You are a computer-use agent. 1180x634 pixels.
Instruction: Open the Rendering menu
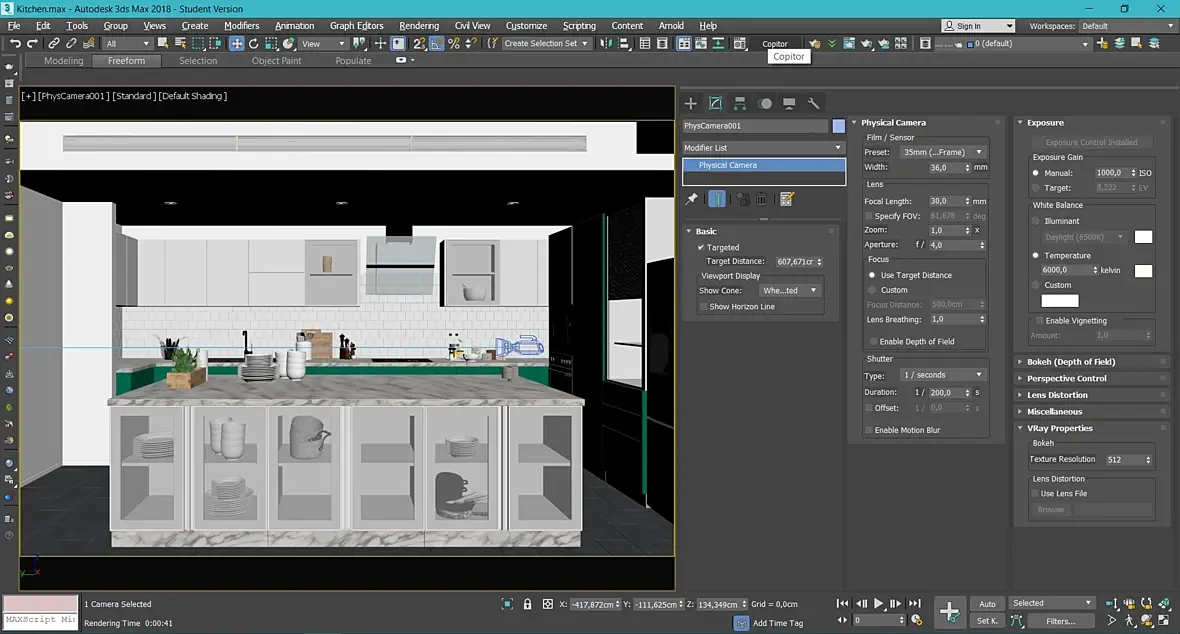pyautogui.click(x=418, y=26)
